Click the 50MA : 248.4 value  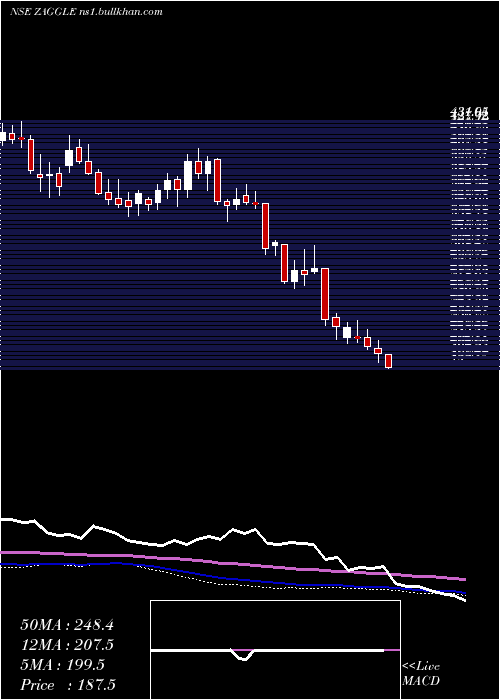pos(67,625)
